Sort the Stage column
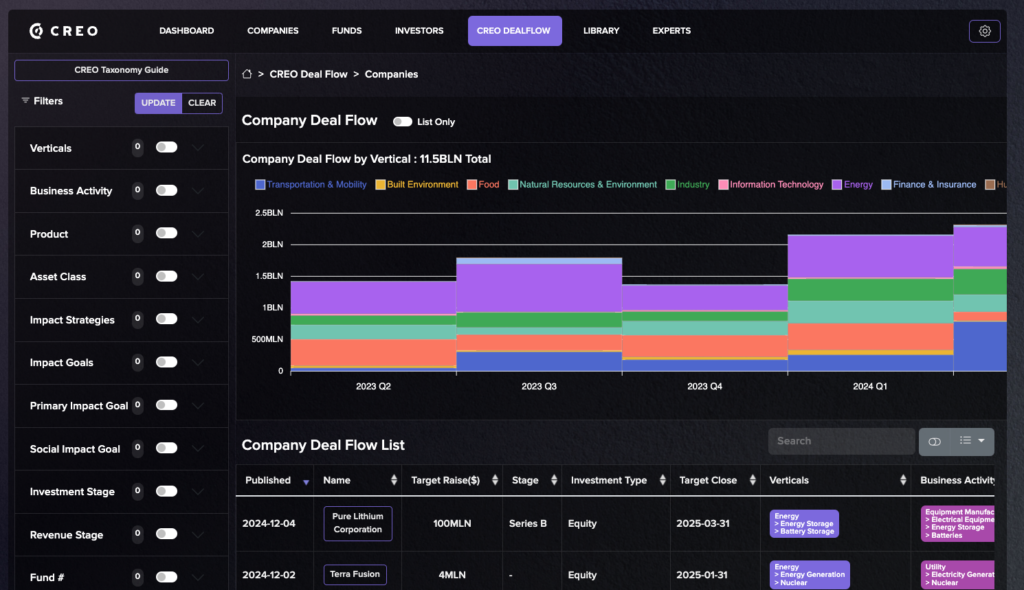This screenshot has width=1024, height=590. [554, 480]
